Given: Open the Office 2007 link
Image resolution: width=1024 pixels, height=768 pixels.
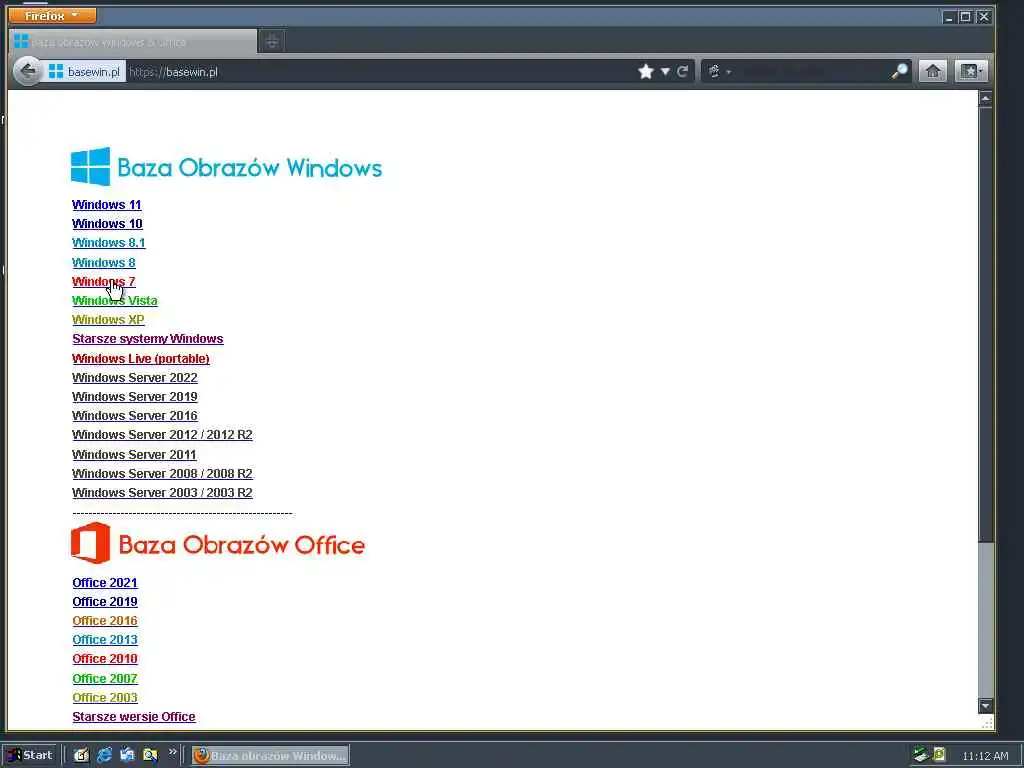Looking at the screenshot, I should pos(105,679).
